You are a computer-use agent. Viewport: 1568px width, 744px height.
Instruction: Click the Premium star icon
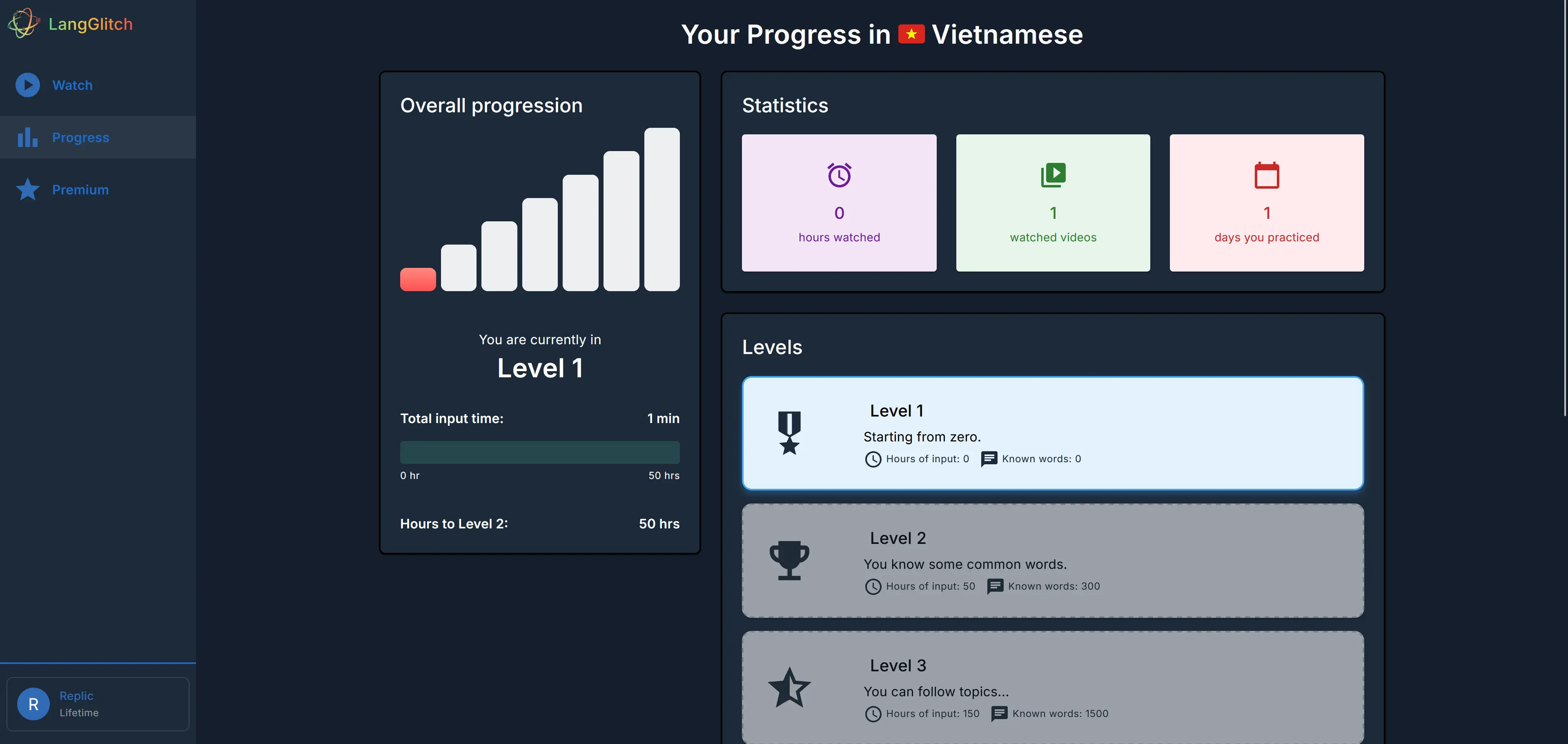pos(27,190)
